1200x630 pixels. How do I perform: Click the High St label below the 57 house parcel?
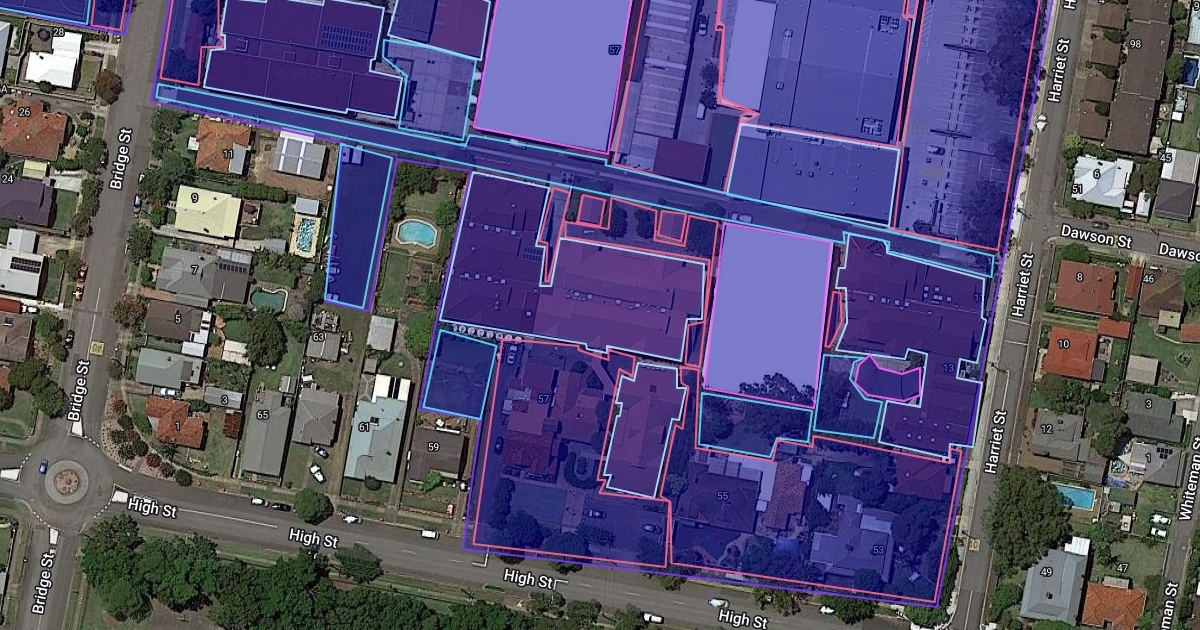(528, 578)
